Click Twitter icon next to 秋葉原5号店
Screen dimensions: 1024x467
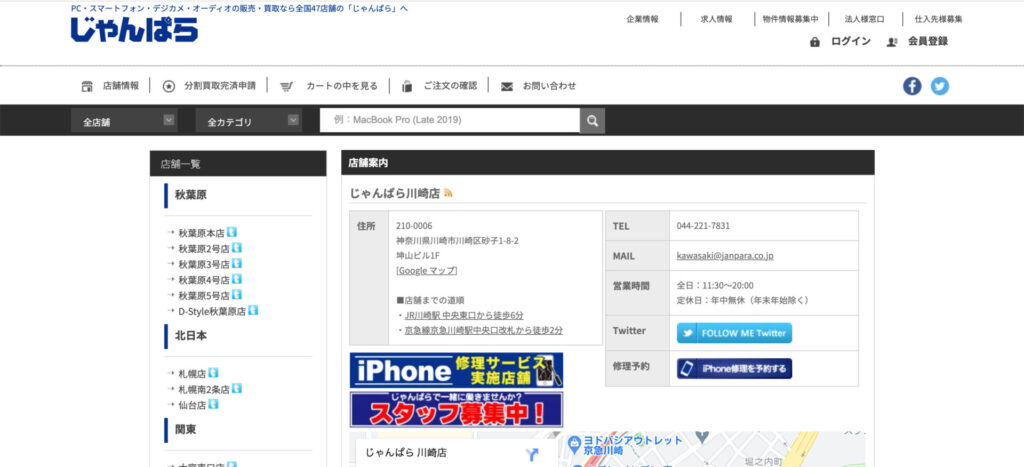[x=236, y=295]
